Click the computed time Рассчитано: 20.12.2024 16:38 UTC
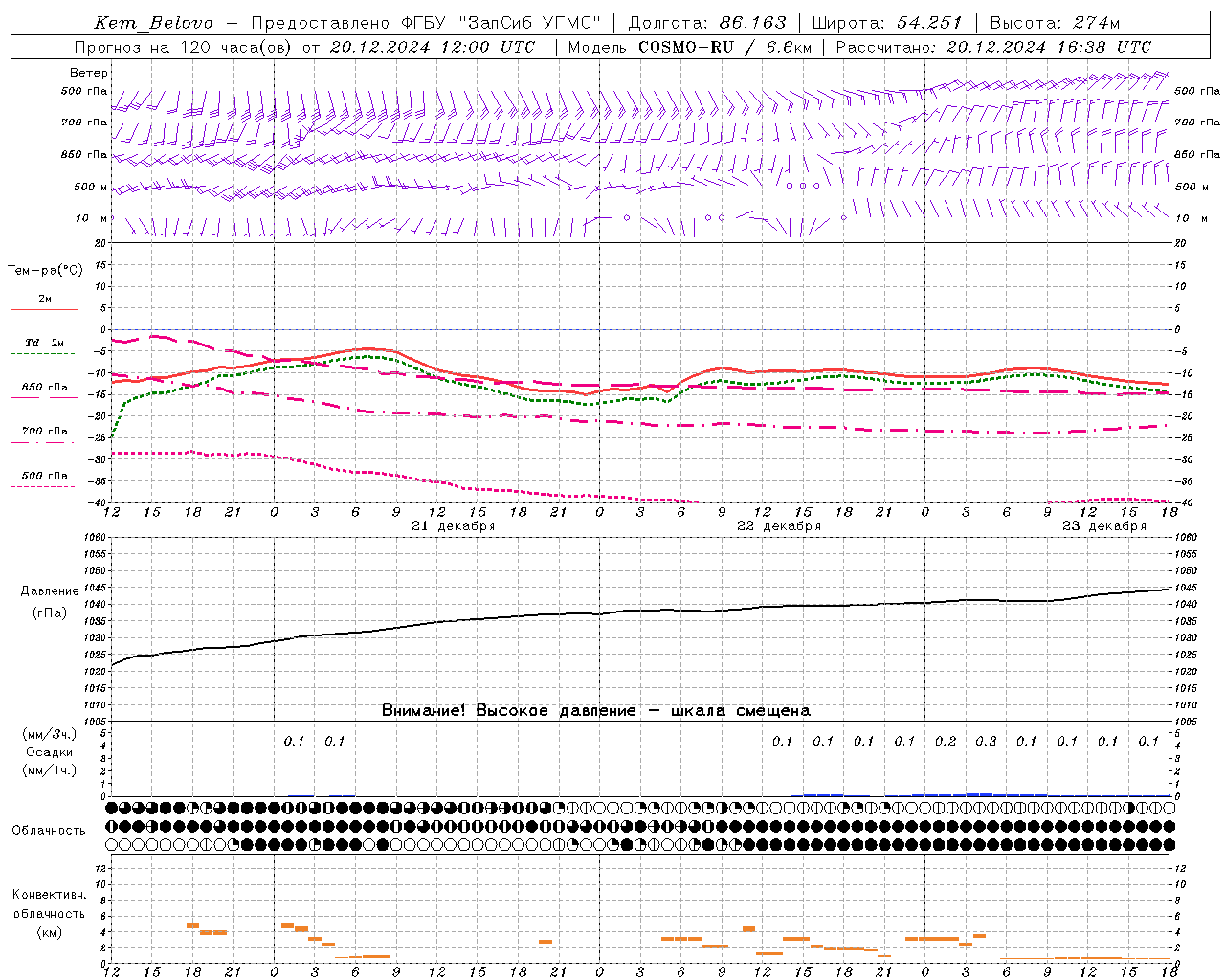The image size is (1225, 980). [x=993, y=47]
